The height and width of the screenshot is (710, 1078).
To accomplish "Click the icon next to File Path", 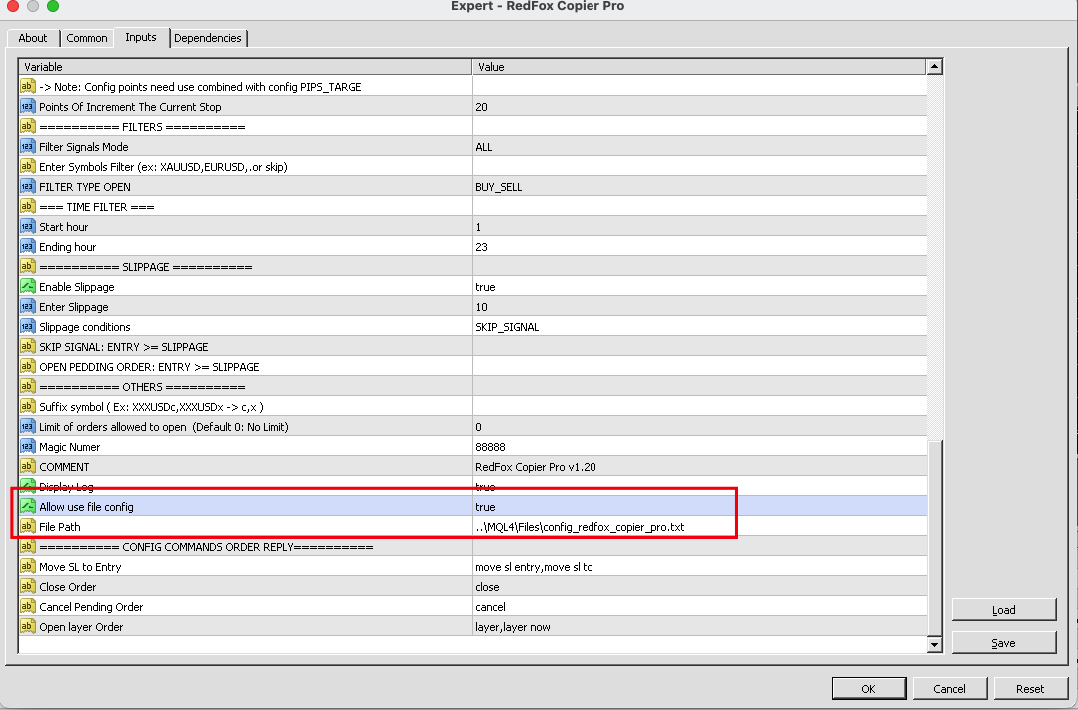I will pyautogui.click(x=28, y=527).
